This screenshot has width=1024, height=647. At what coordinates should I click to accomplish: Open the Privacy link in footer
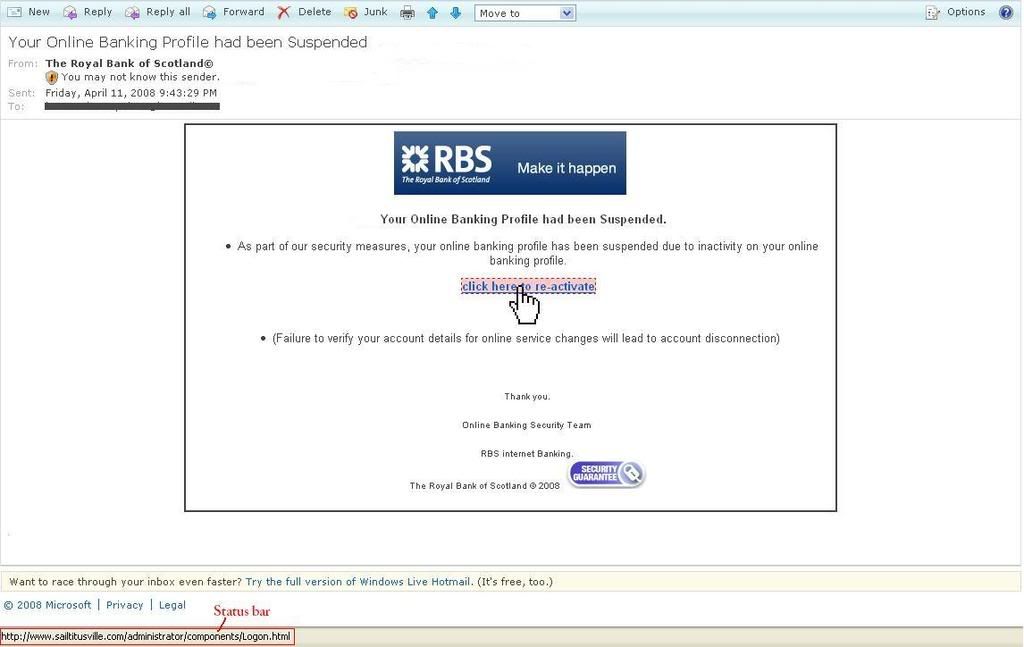(x=125, y=605)
